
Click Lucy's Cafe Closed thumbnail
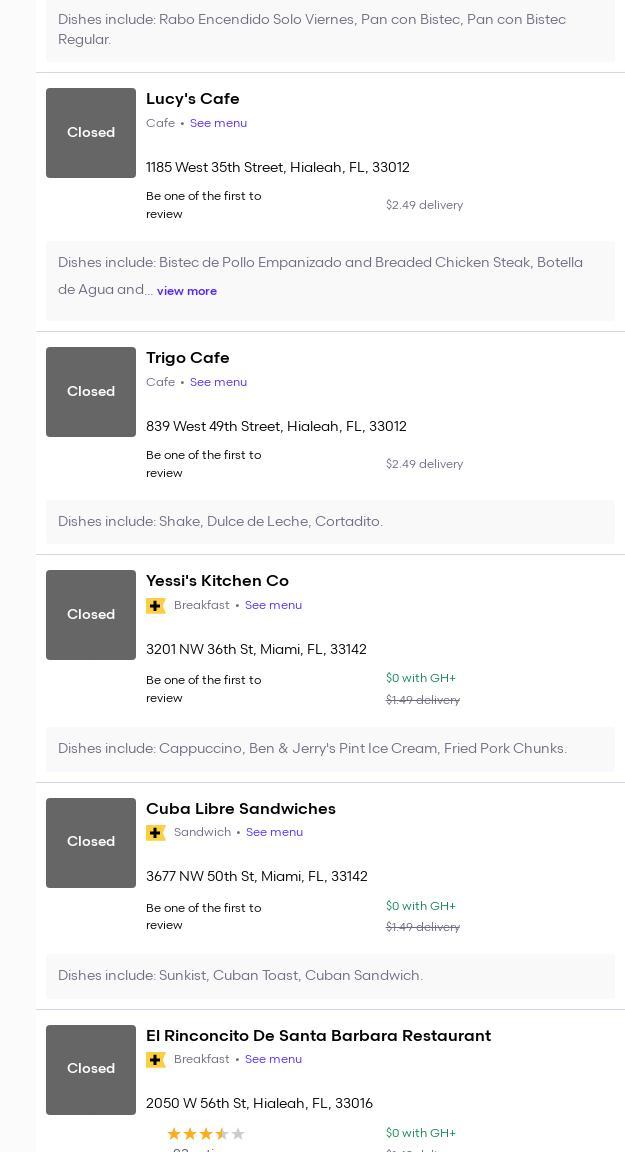(91, 133)
